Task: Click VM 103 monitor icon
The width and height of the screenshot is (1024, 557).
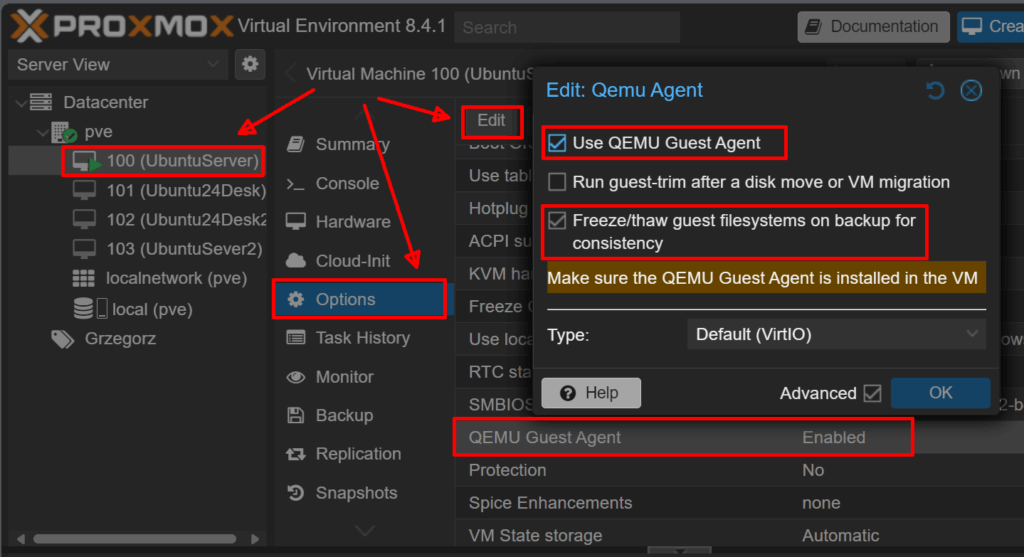Action: (x=84, y=249)
